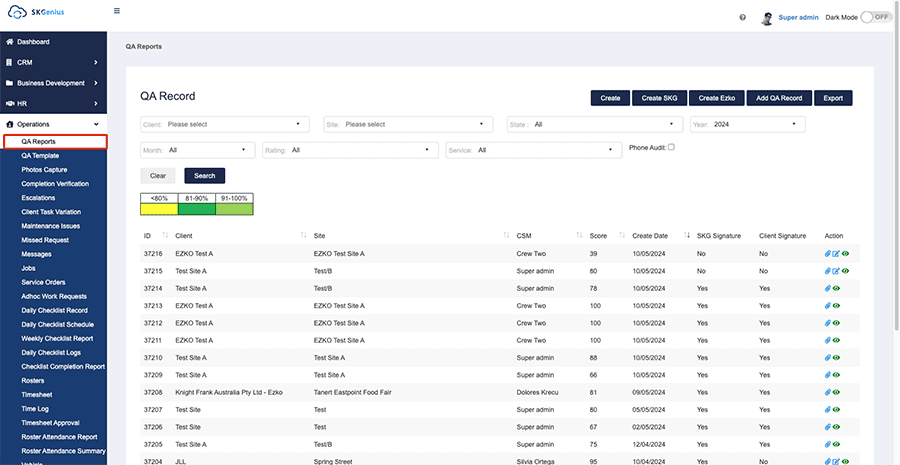Click edit pencil icon for record 37216

coord(836,254)
